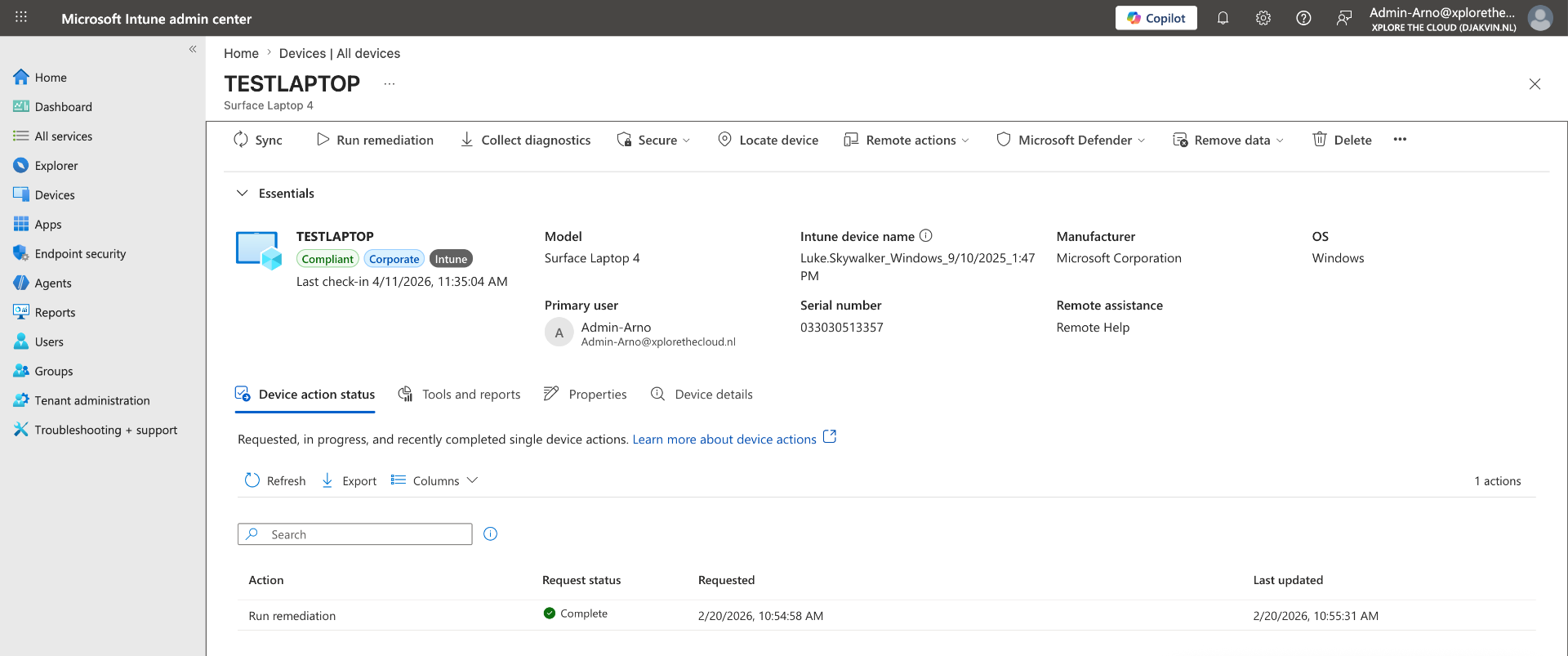
Task: Select the Run remediation action row
Action: coord(886,616)
